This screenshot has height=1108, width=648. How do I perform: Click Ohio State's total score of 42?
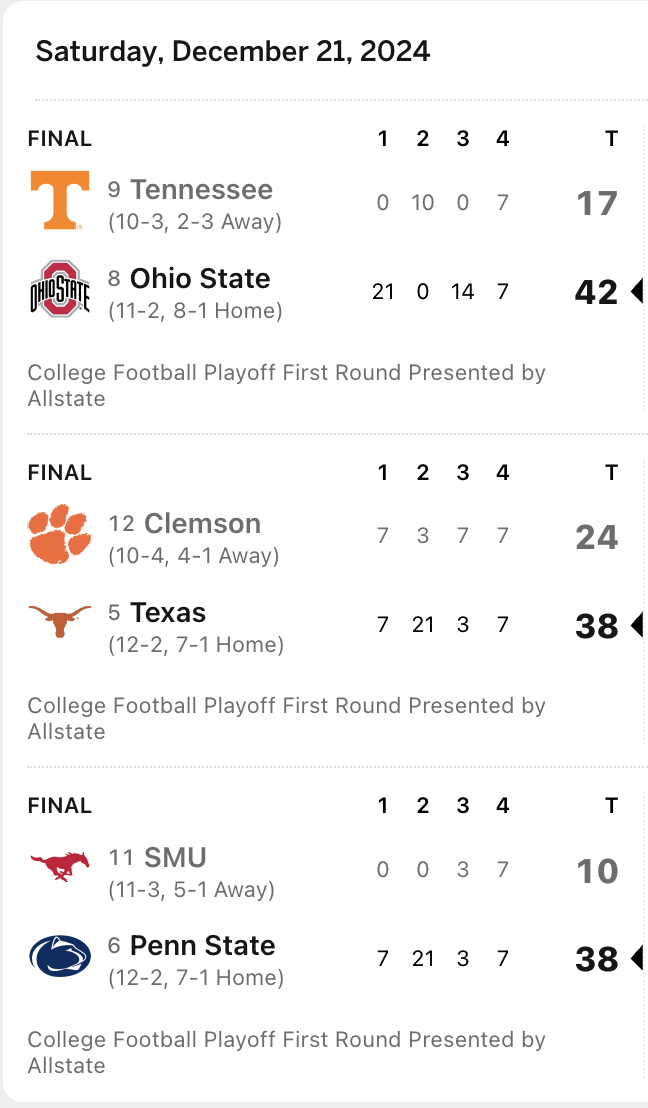click(x=596, y=292)
